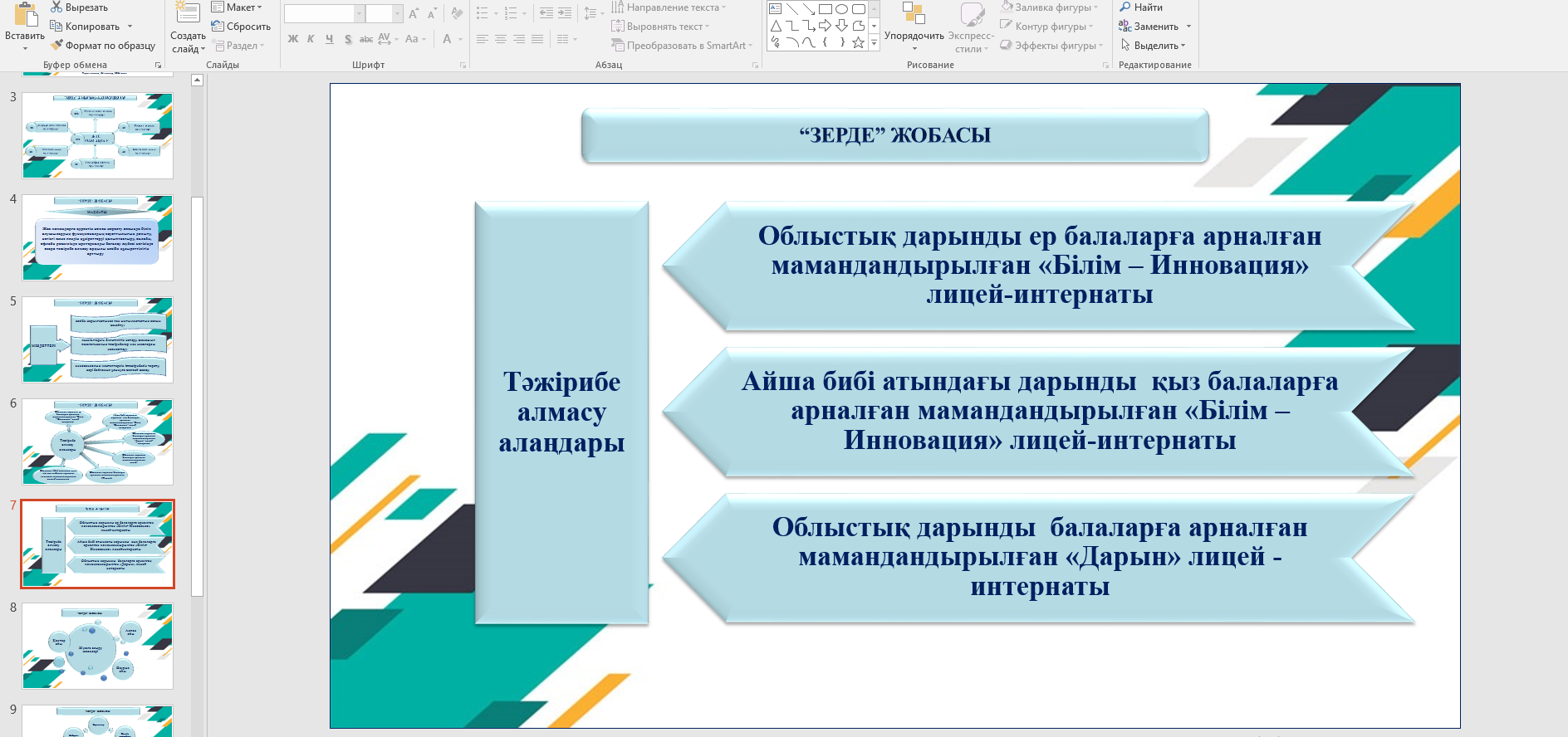The image size is (1568, 737).
Task: Select the Oval shape
Action: (841, 9)
